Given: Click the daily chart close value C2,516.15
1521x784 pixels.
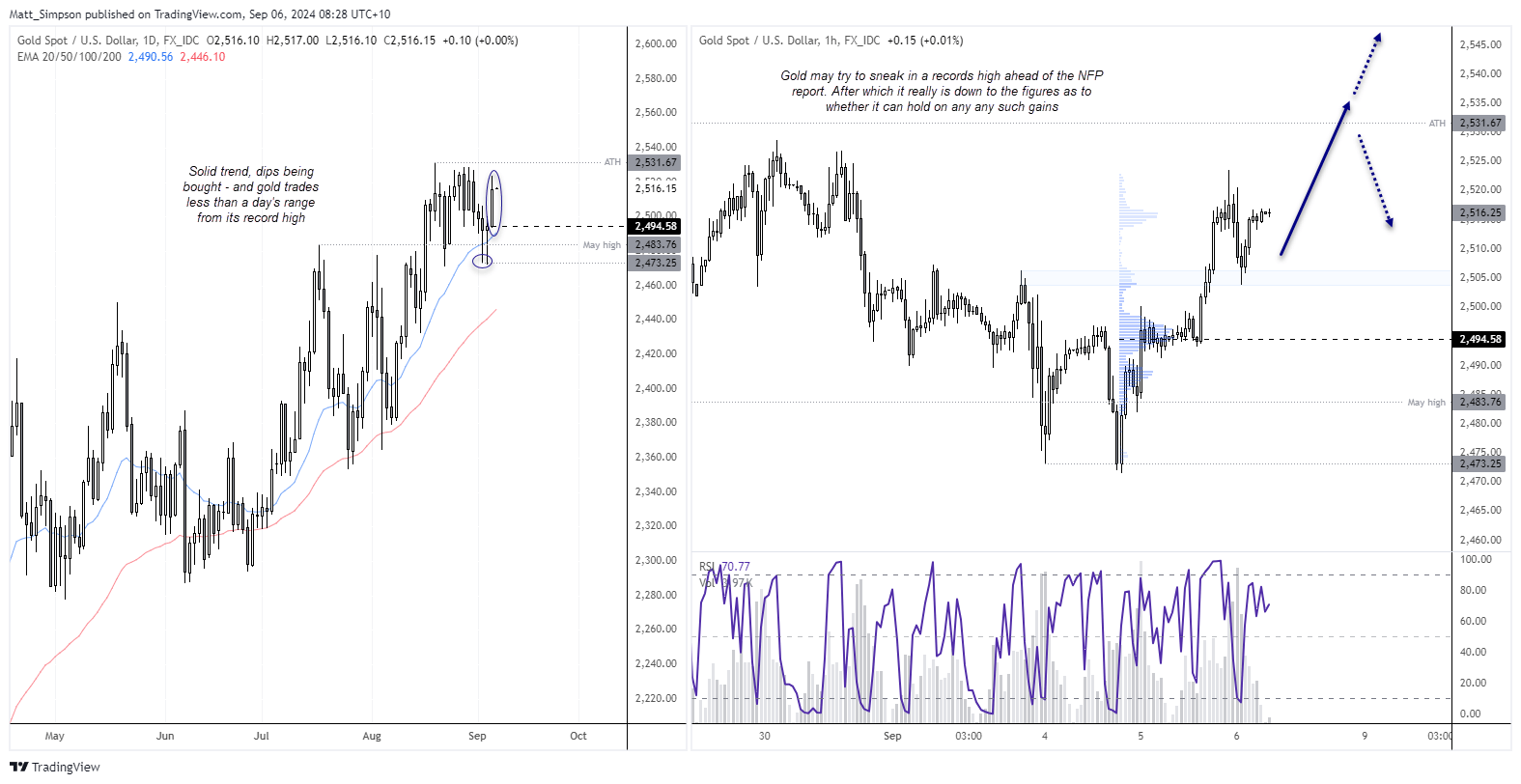Looking at the screenshot, I should (x=409, y=41).
